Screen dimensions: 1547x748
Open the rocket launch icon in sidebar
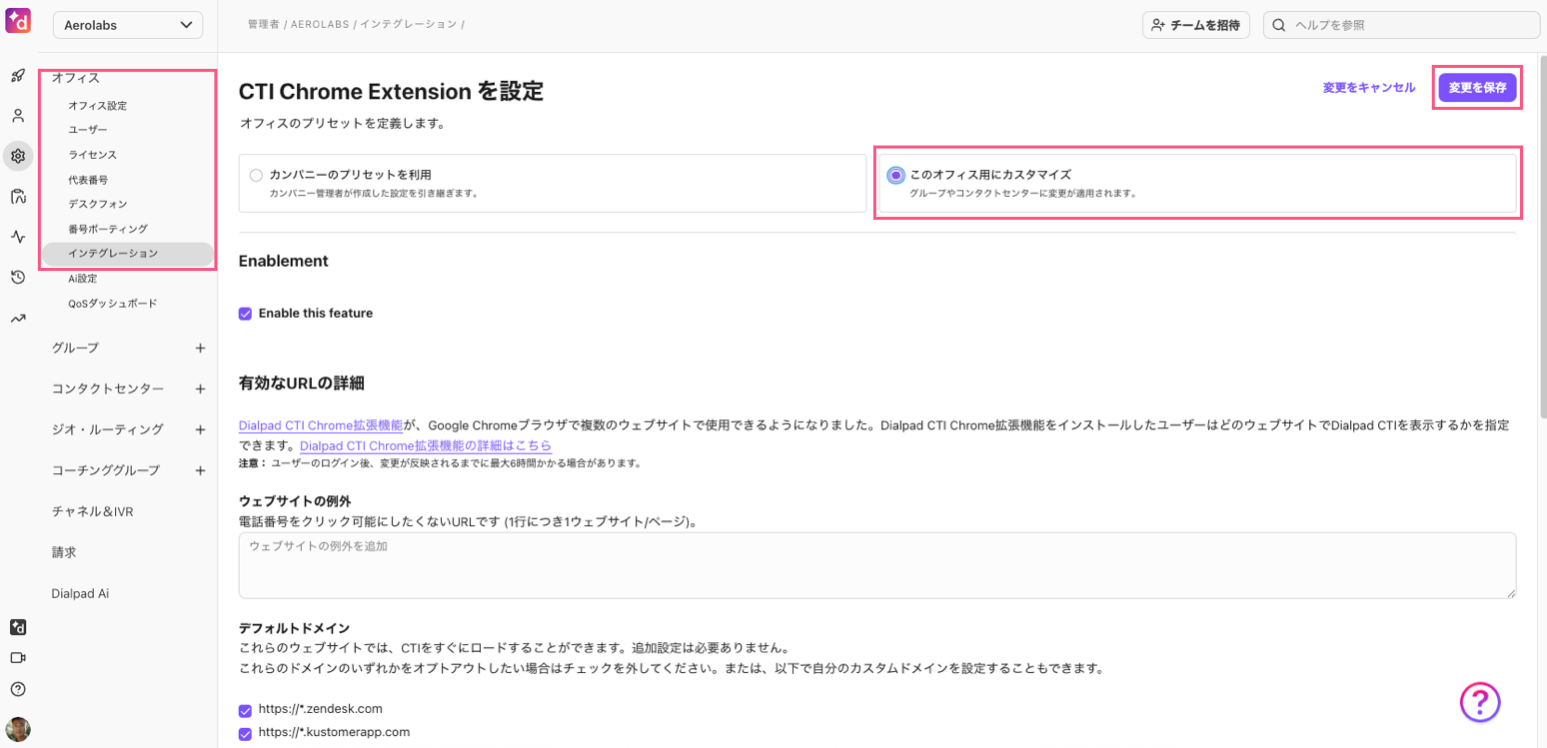18,75
